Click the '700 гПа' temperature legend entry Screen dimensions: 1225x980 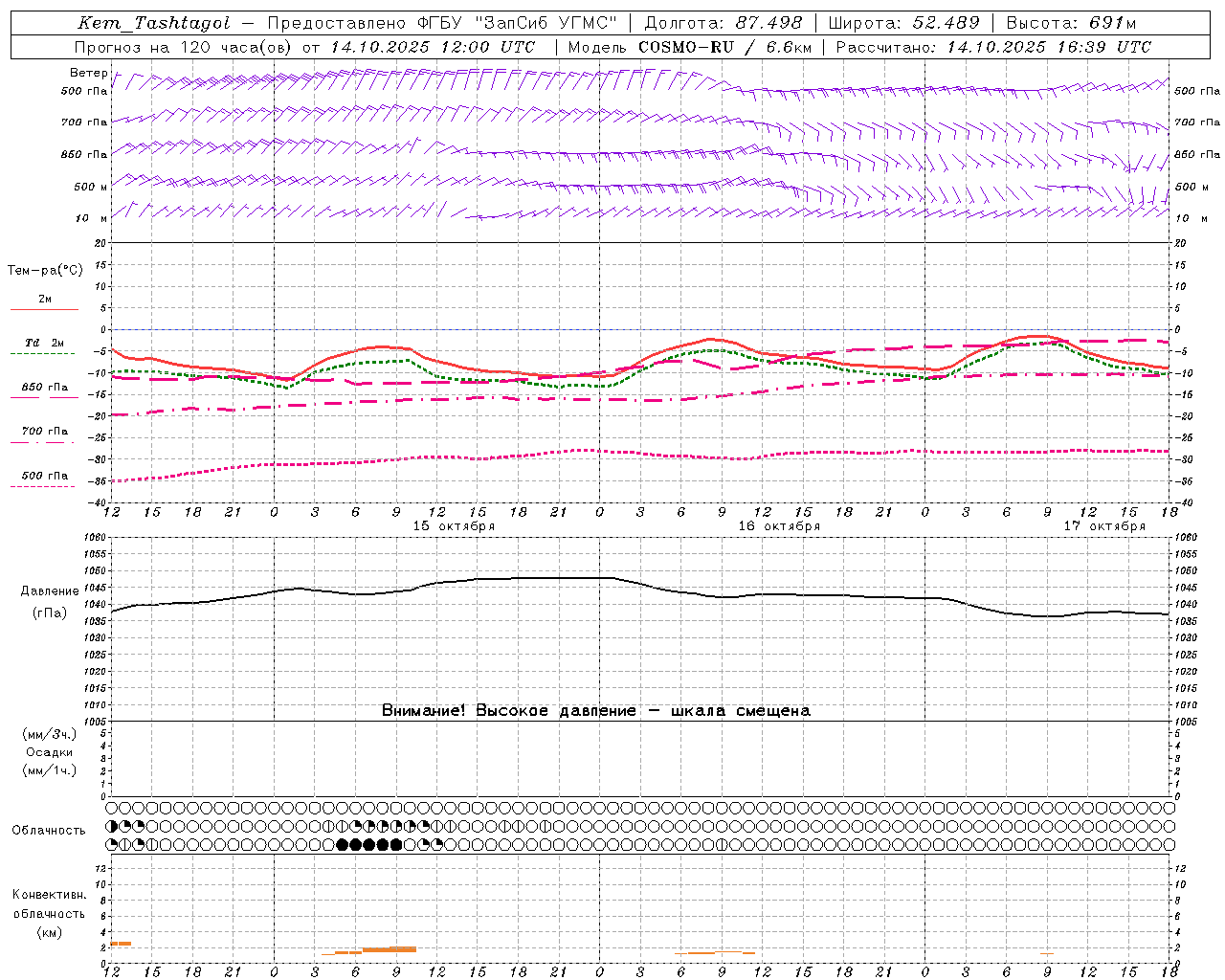coord(44,432)
